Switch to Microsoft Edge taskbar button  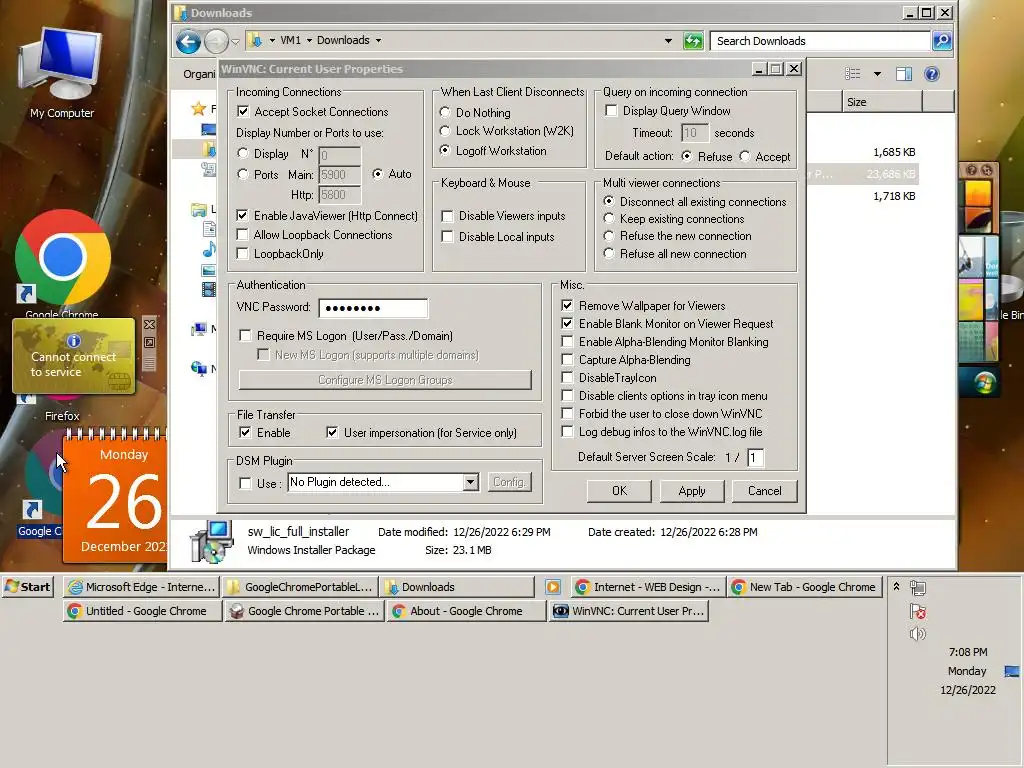(142, 587)
